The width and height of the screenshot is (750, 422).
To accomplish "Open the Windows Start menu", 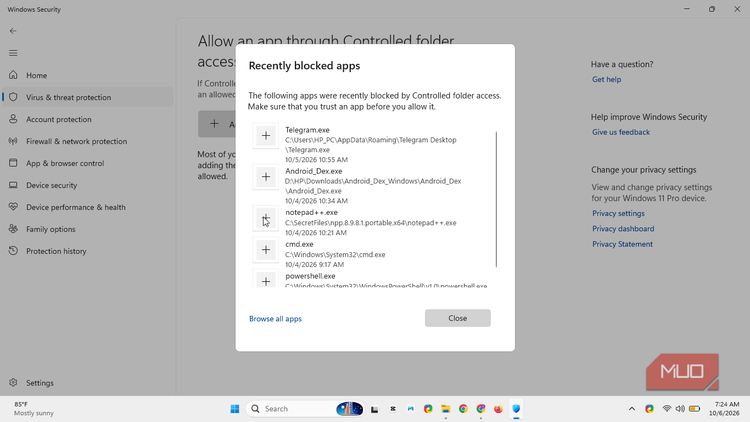I will point(235,409).
